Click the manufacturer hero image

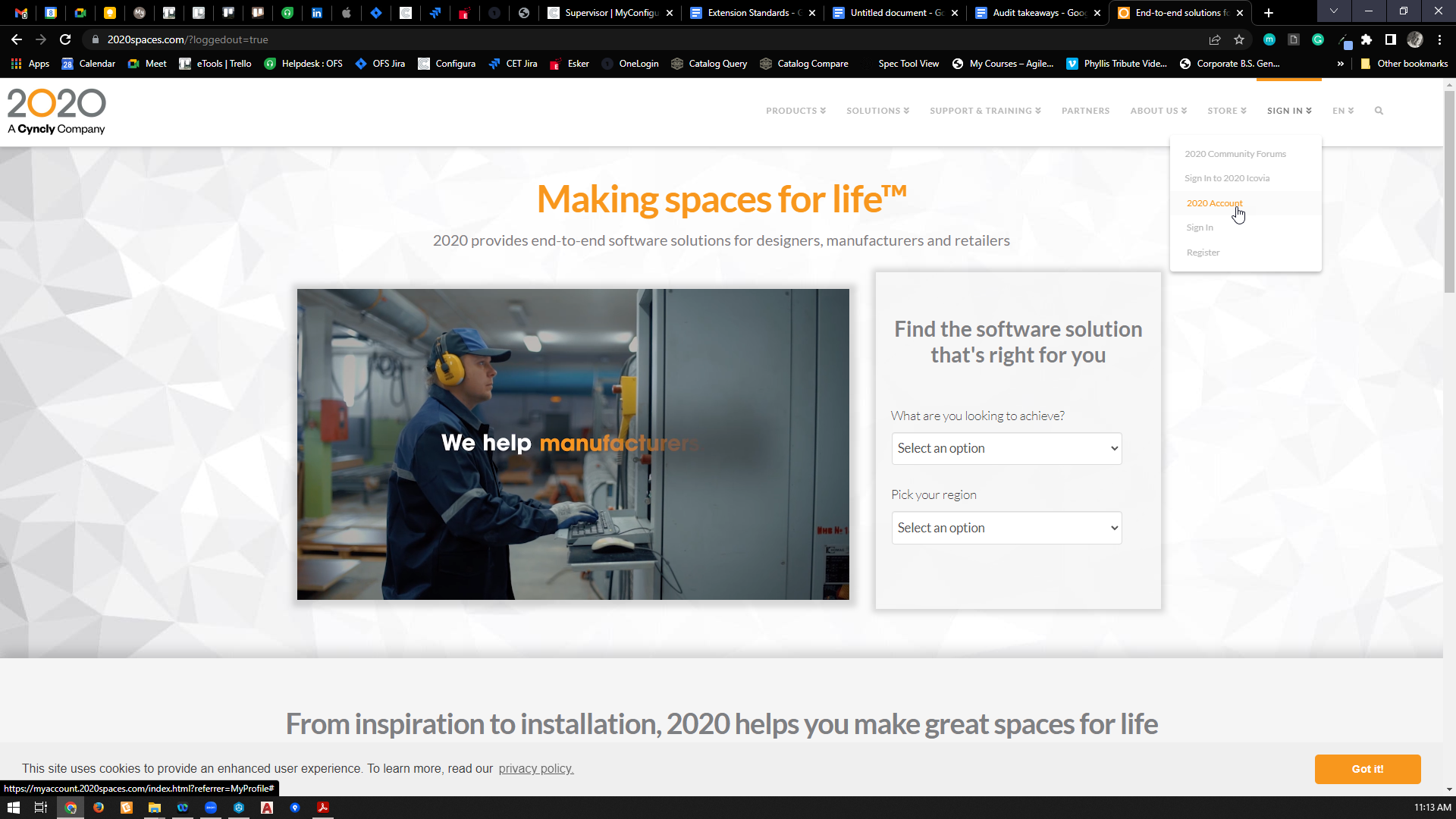pyautogui.click(x=573, y=444)
